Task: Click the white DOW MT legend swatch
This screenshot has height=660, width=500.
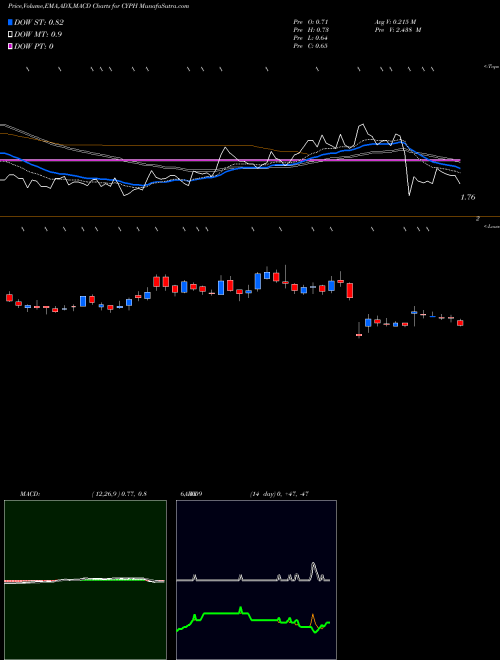Action: [11, 34]
